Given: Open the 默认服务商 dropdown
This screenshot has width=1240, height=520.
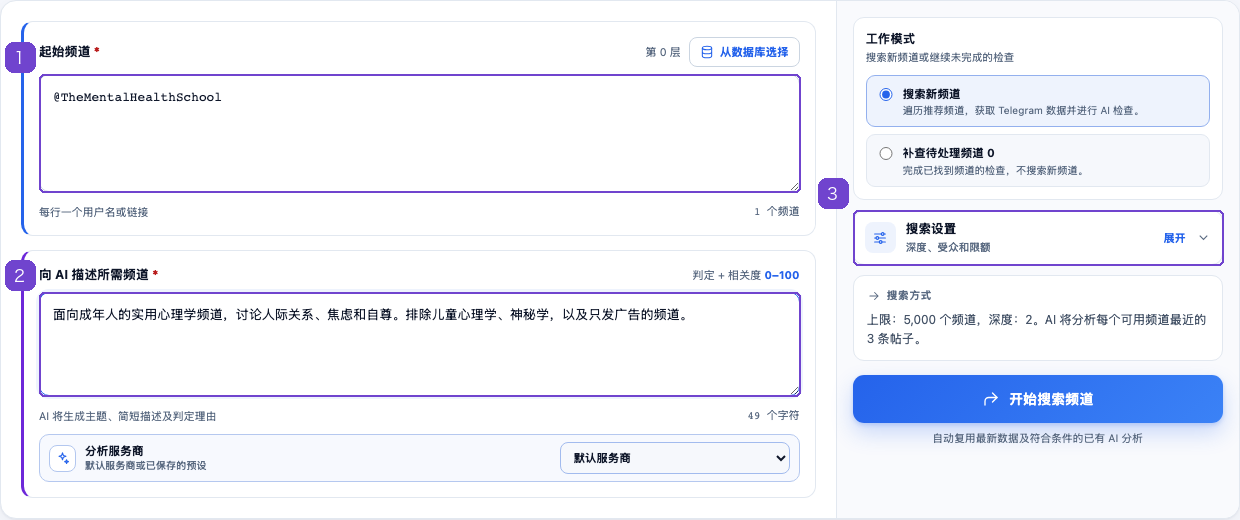Looking at the screenshot, I should [675, 458].
